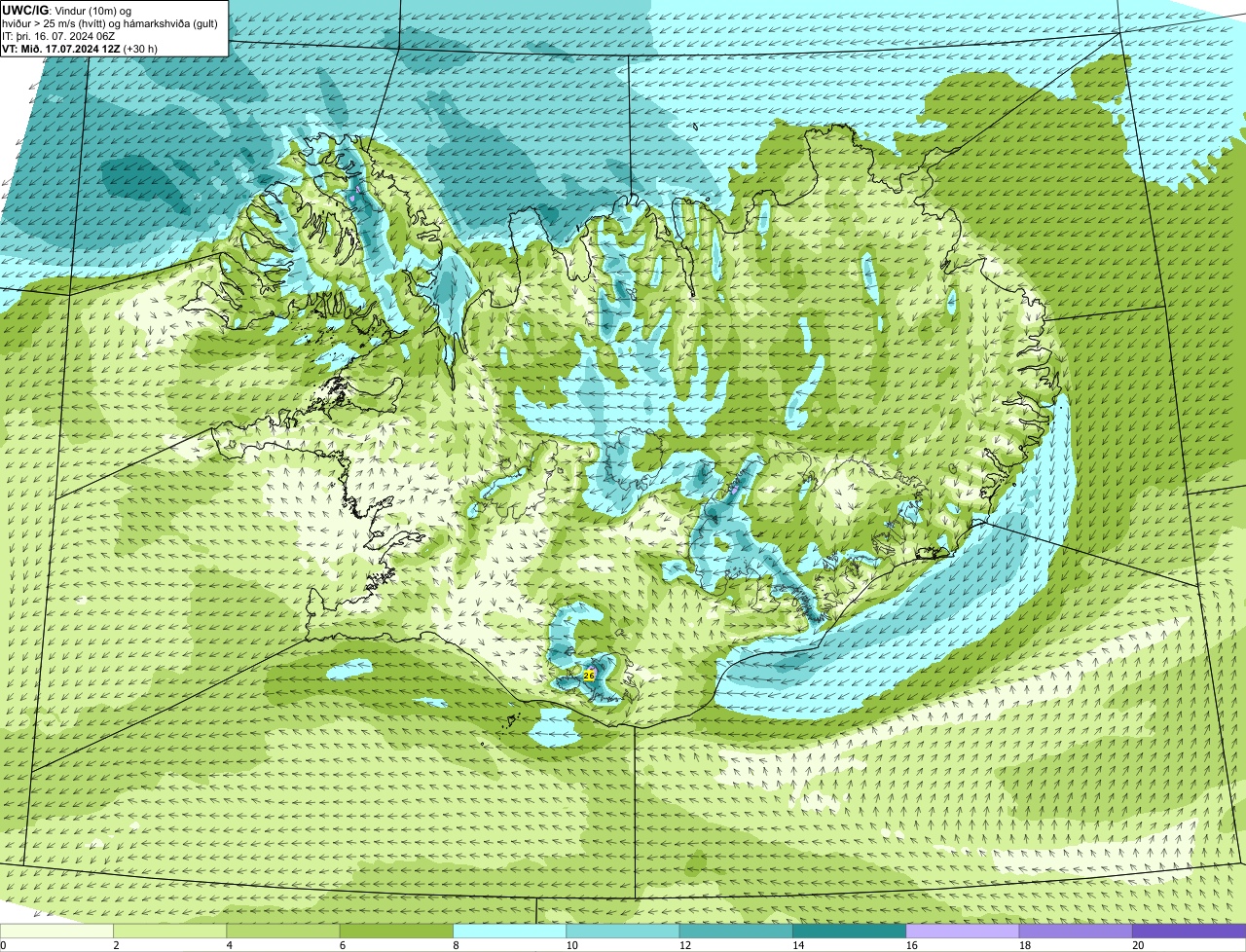Click the '2' label on the color scale
The image size is (1246, 952).
(x=114, y=945)
